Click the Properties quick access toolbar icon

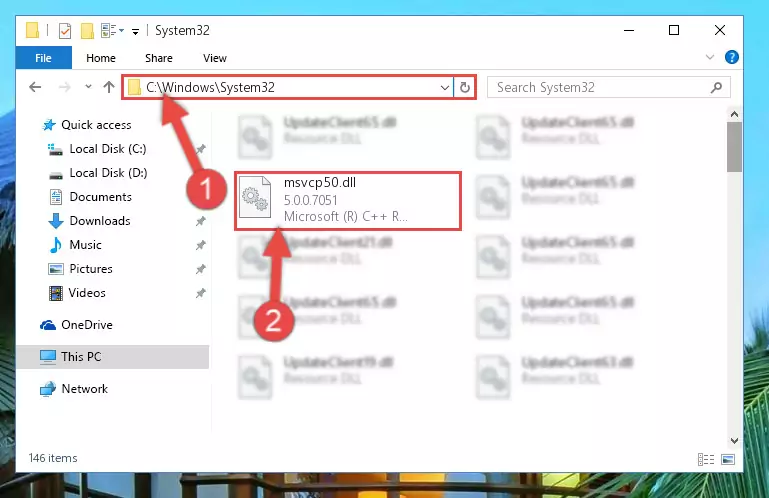click(65, 30)
